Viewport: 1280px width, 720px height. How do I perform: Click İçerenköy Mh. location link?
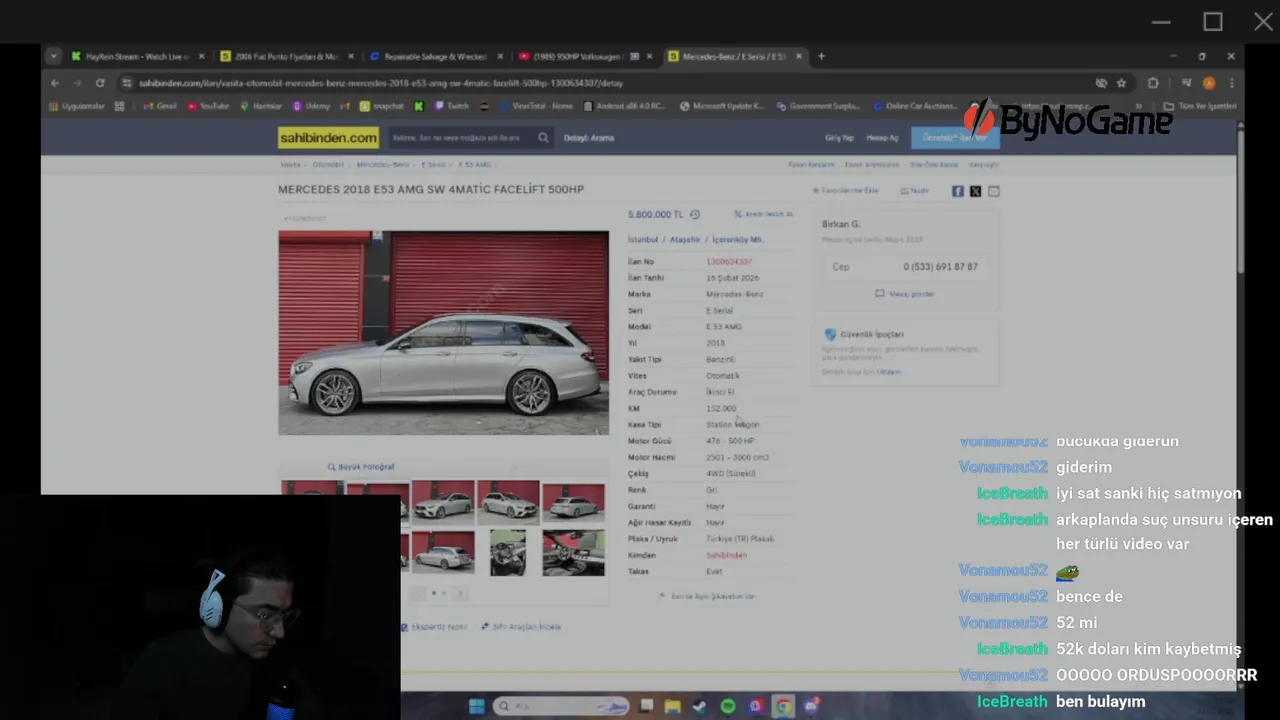pos(737,240)
